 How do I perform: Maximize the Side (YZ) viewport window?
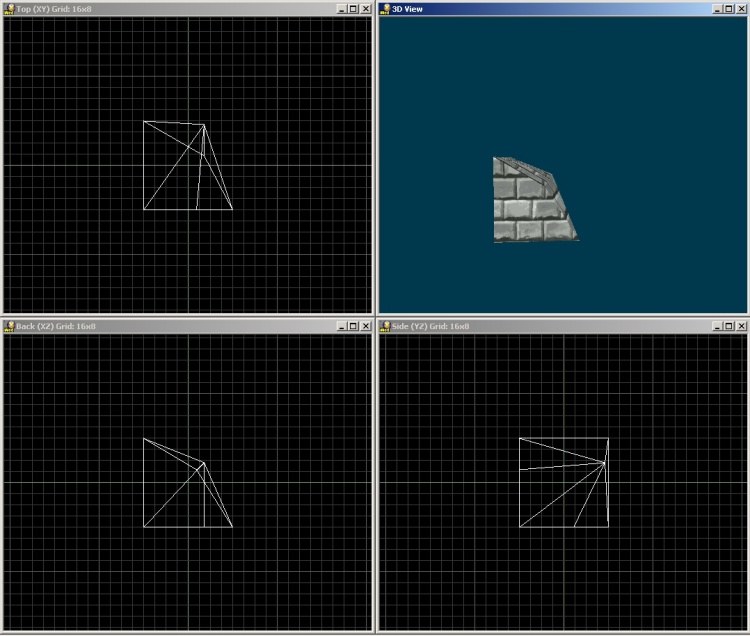[x=728, y=326]
